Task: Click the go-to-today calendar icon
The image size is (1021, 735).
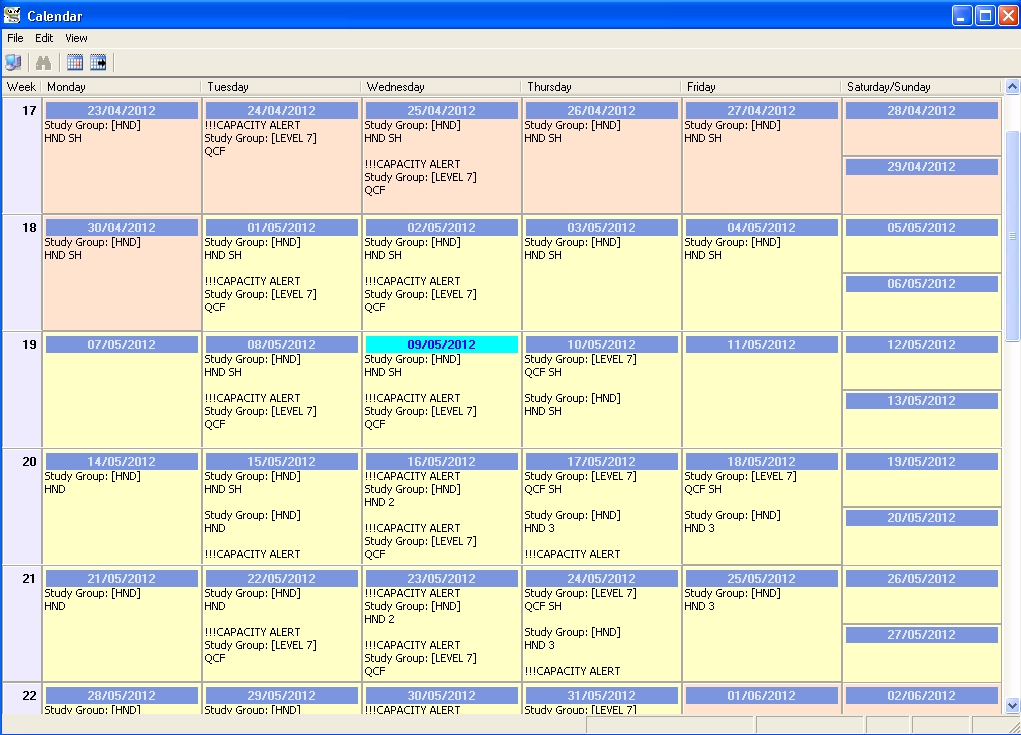Action: point(75,62)
